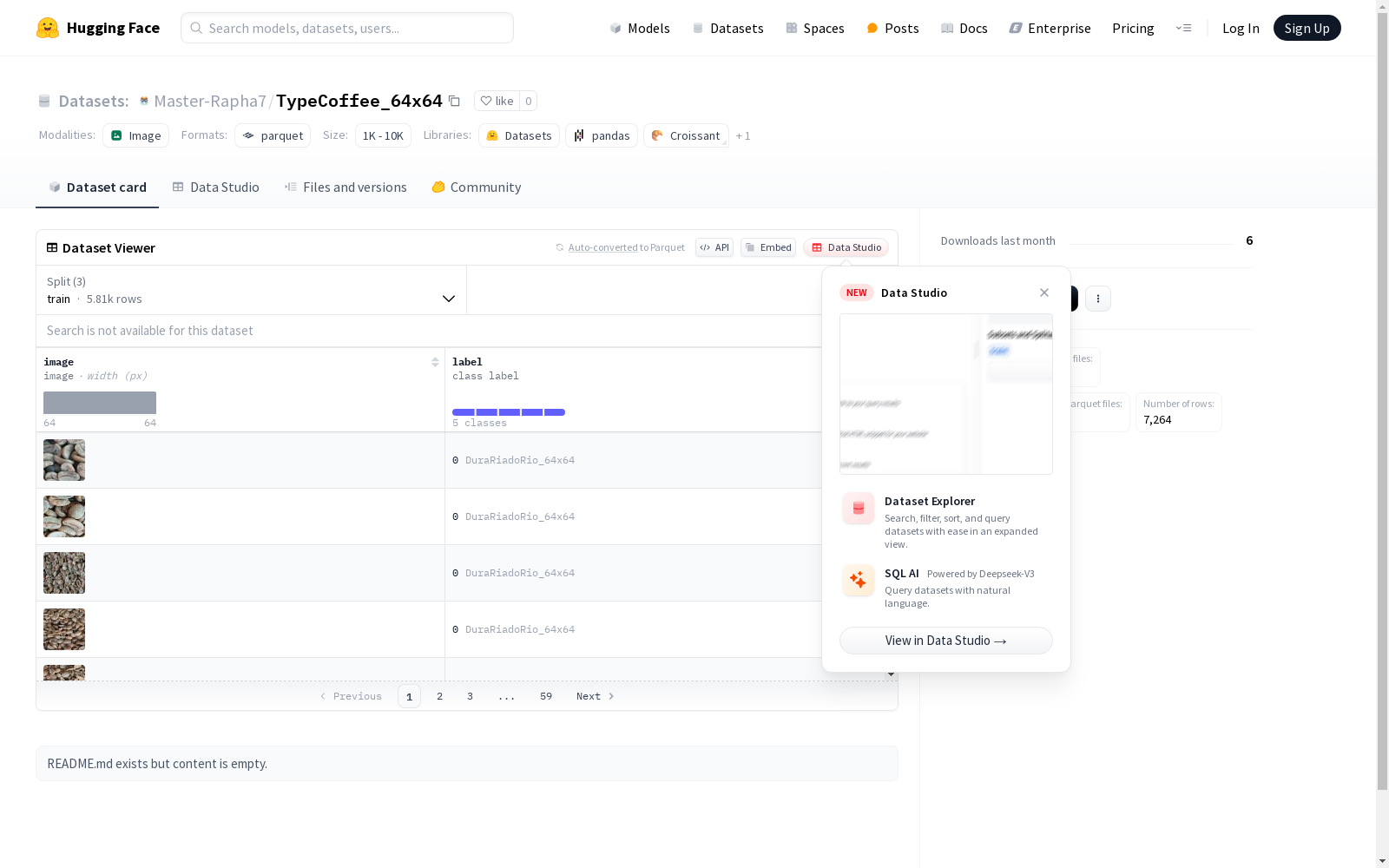This screenshot has height=868, width=1389.
Task: Click the Hugging Face logo
Action: [x=97, y=28]
